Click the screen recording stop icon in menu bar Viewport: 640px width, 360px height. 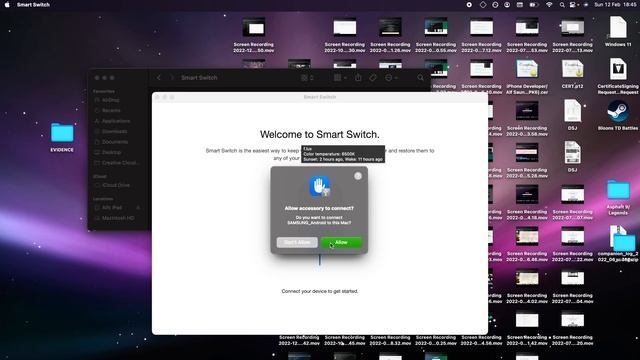coord(469,4)
